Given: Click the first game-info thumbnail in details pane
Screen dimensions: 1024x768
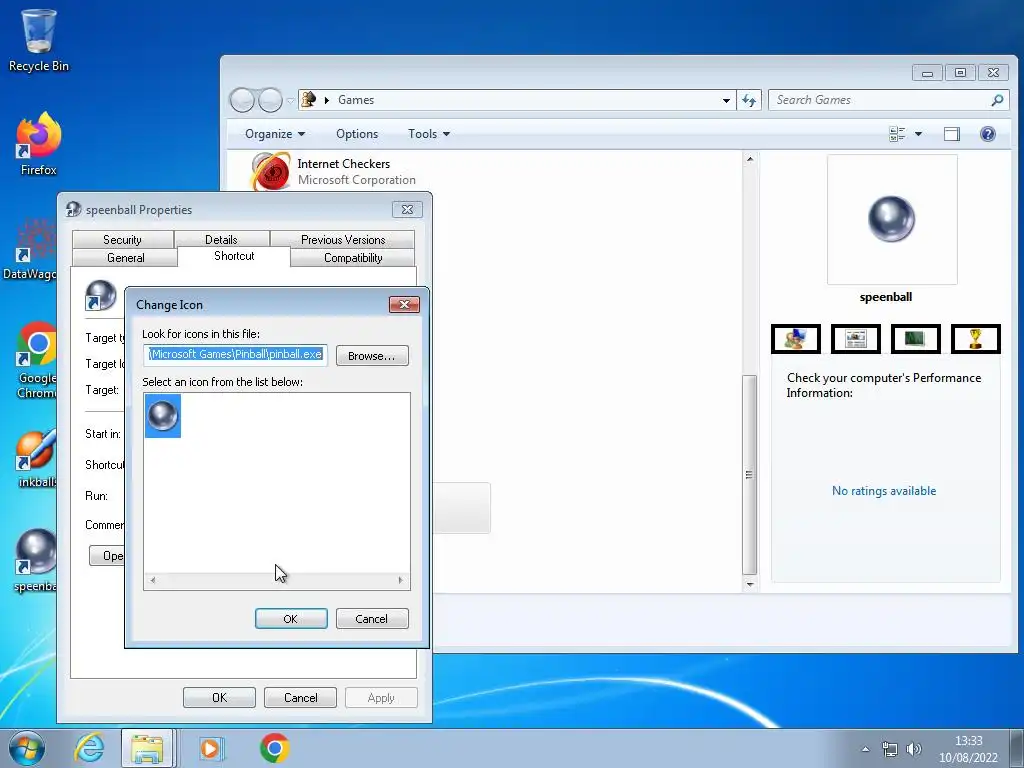Looking at the screenshot, I should 795,339.
